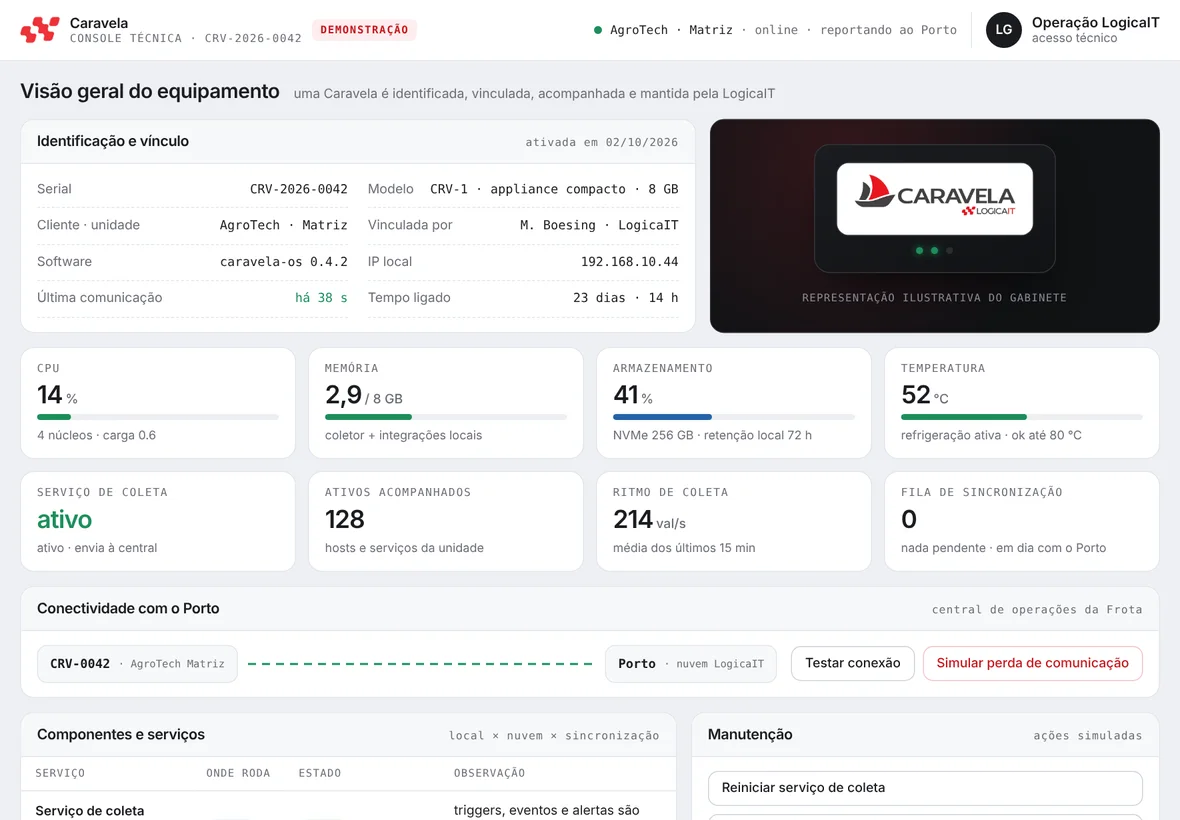Click the 'Conectividade com o Porto' heading
Image resolution: width=1180 pixels, height=820 pixels.
pyautogui.click(x=128, y=609)
